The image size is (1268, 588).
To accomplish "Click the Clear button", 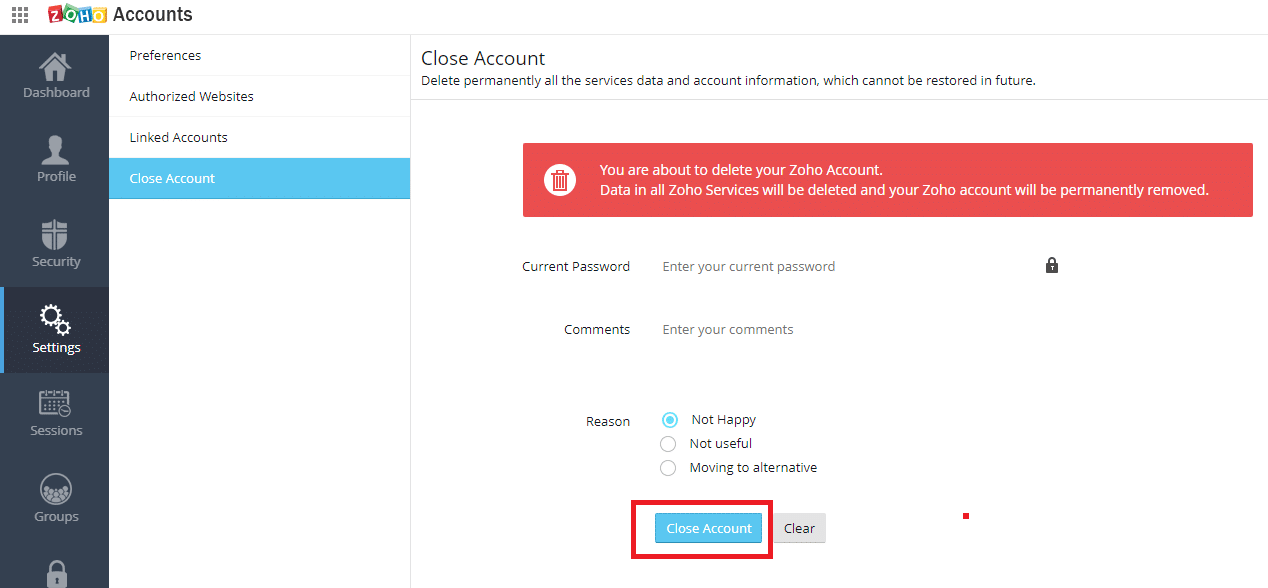I will click(799, 528).
